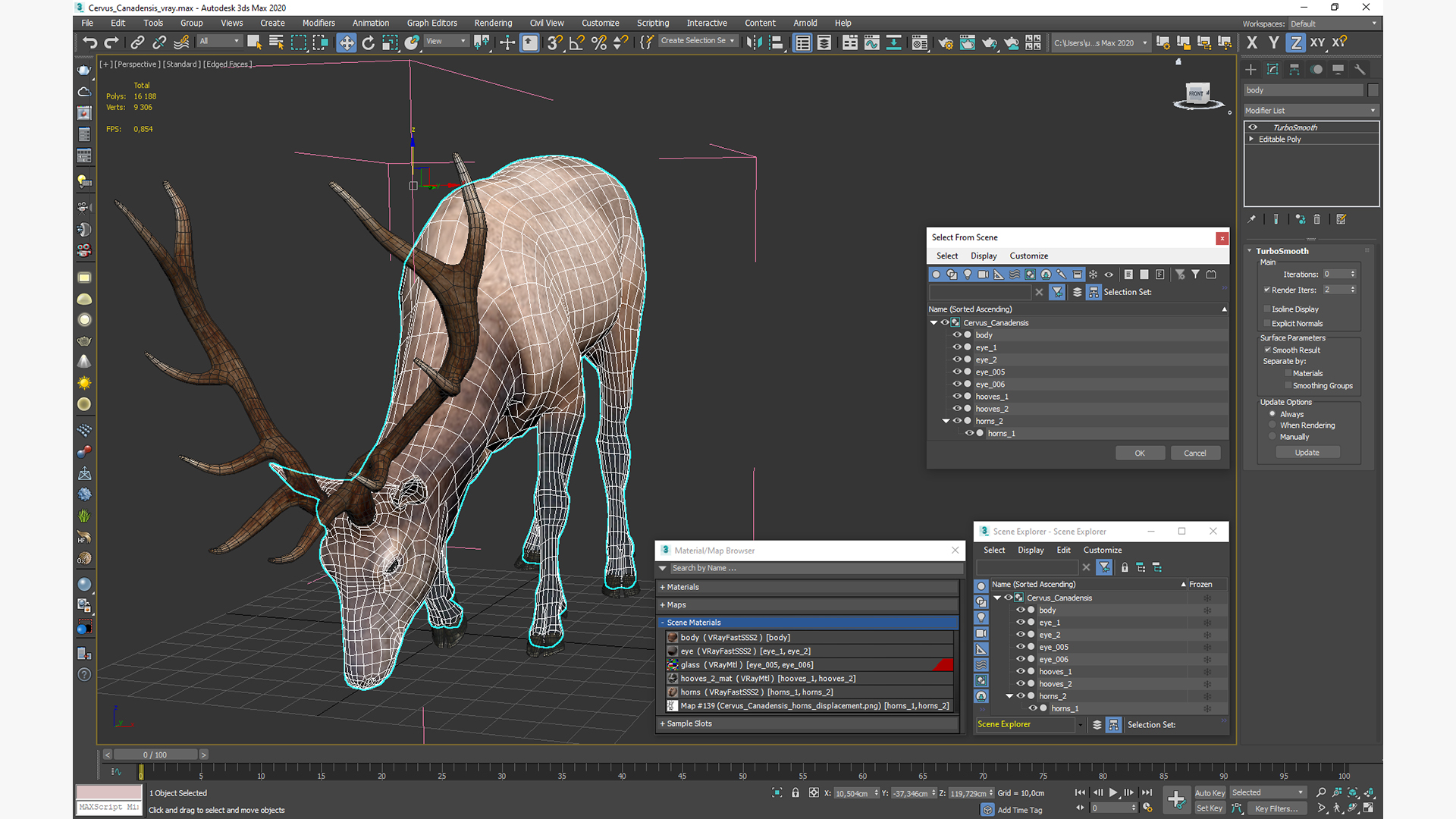Enable Isoline Display checkbox
Viewport: 1456px width, 819px height.
pos(1266,309)
